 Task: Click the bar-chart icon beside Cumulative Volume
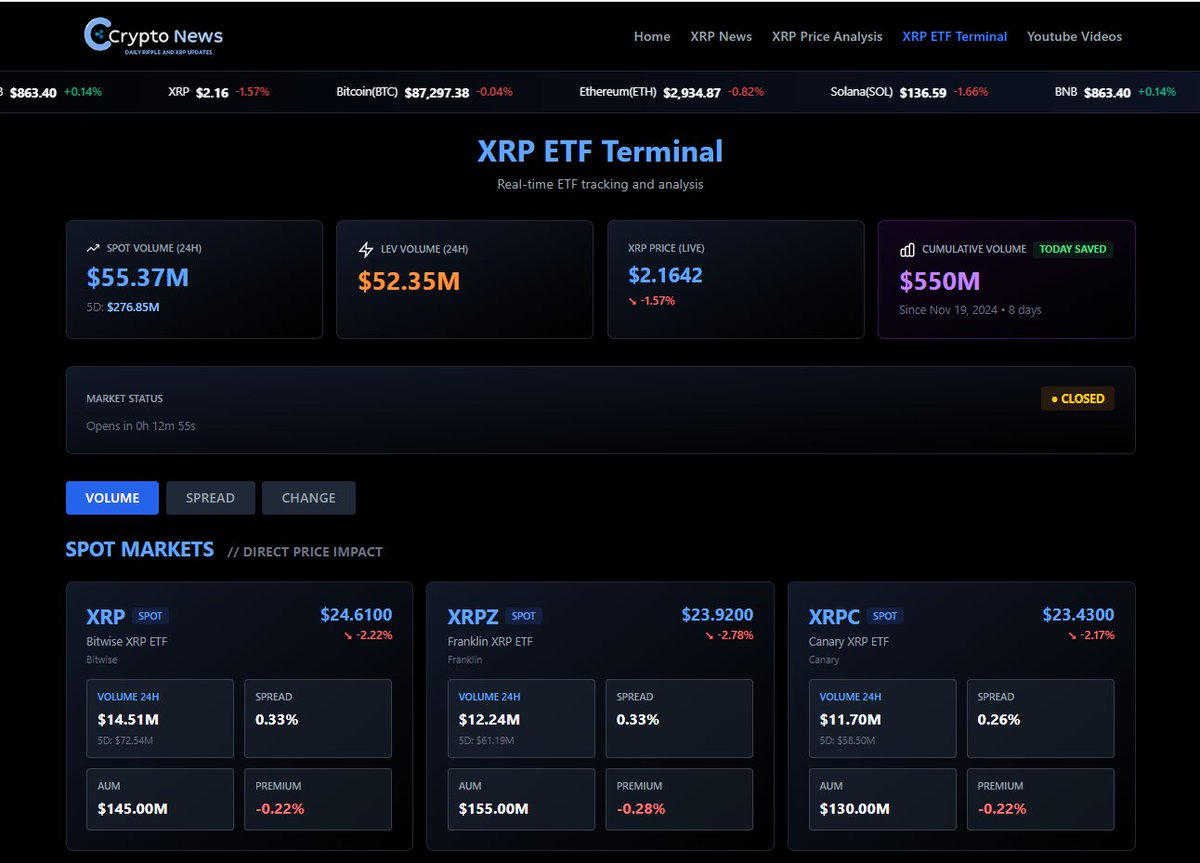906,249
